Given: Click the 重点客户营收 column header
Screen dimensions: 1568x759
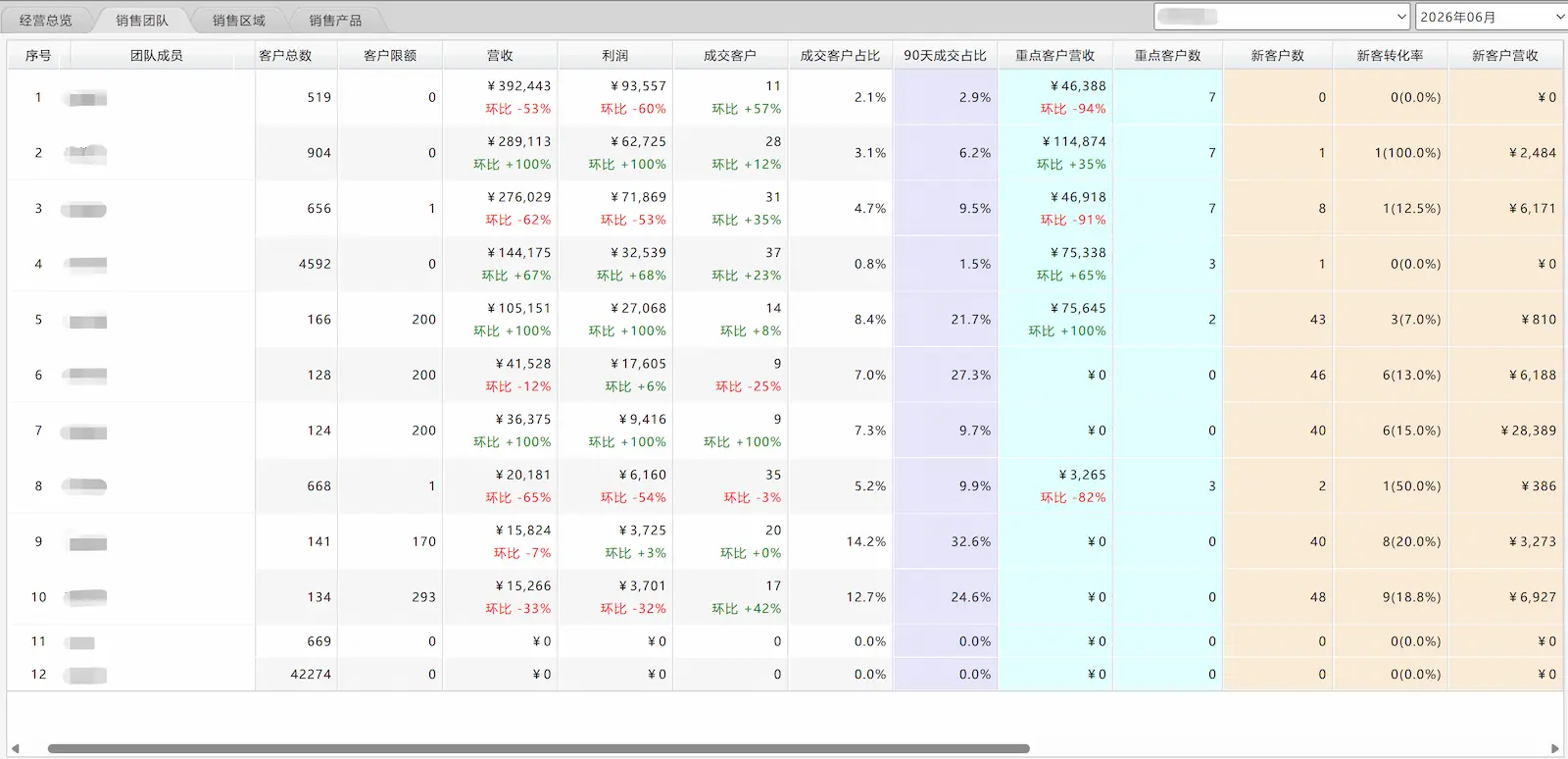Looking at the screenshot, I should point(1055,56).
